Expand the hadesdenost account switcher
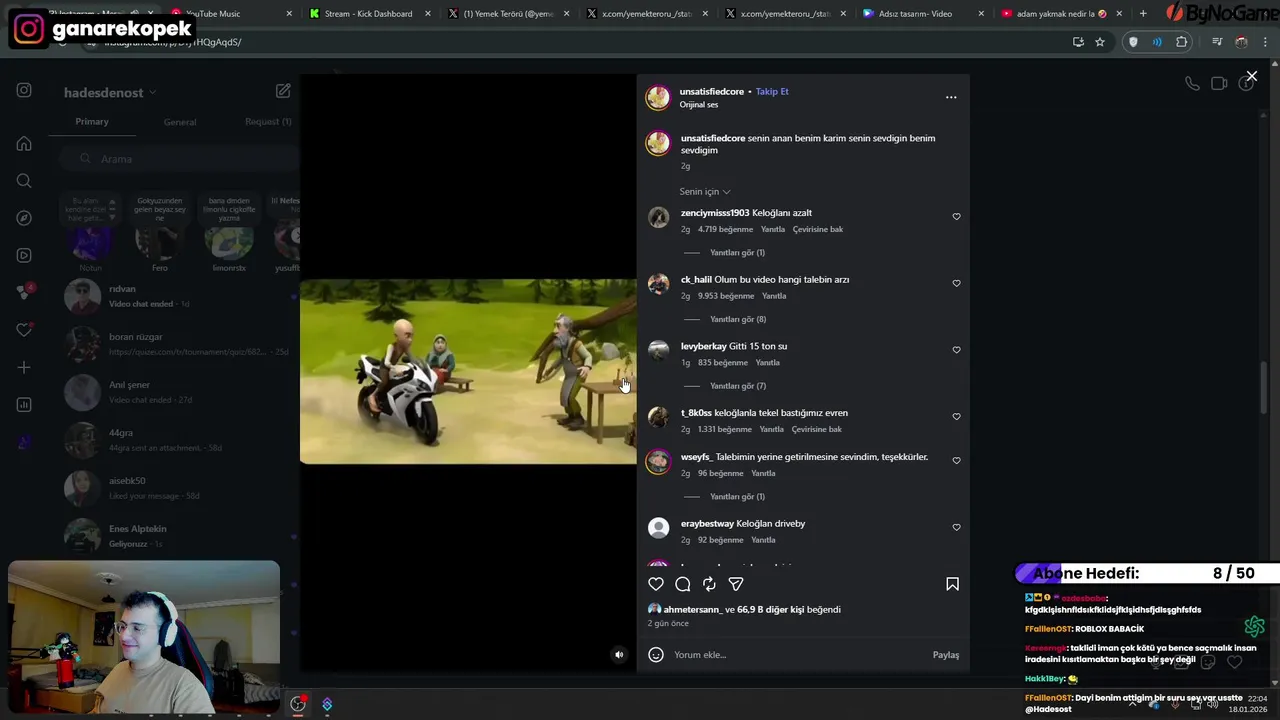This screenshot has height=720, width=1280. [x=110, y=92]
